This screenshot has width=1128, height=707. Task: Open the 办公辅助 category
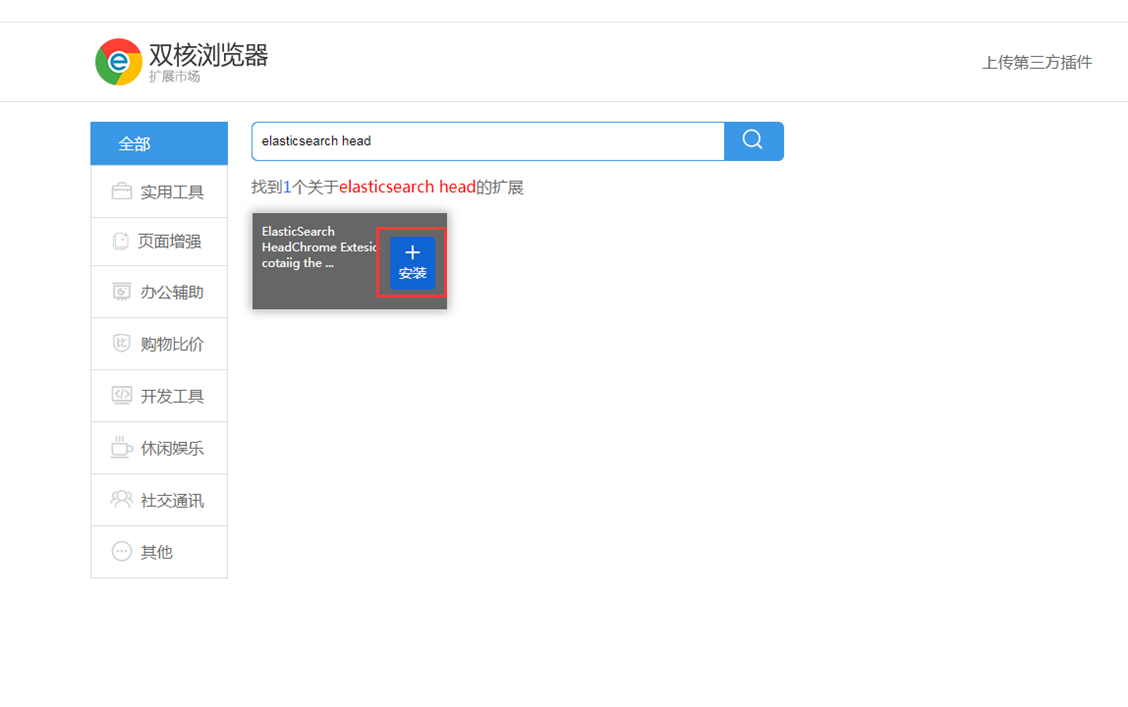(x=159, y=292)
